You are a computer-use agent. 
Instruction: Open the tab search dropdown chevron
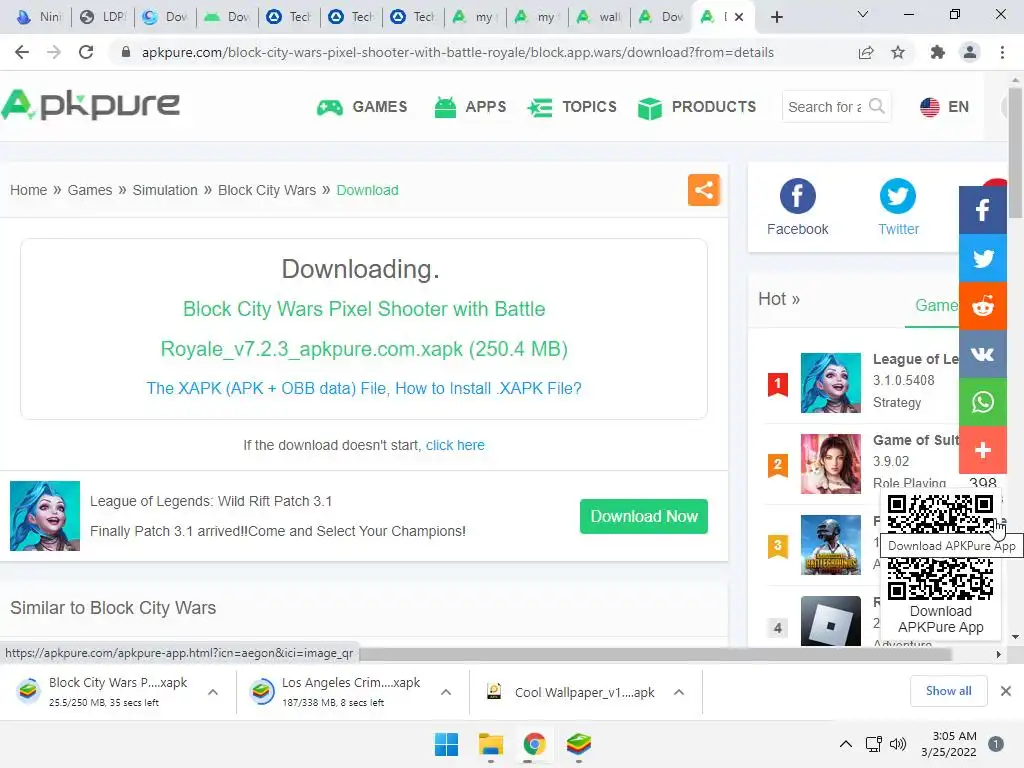tap(863, 14)
